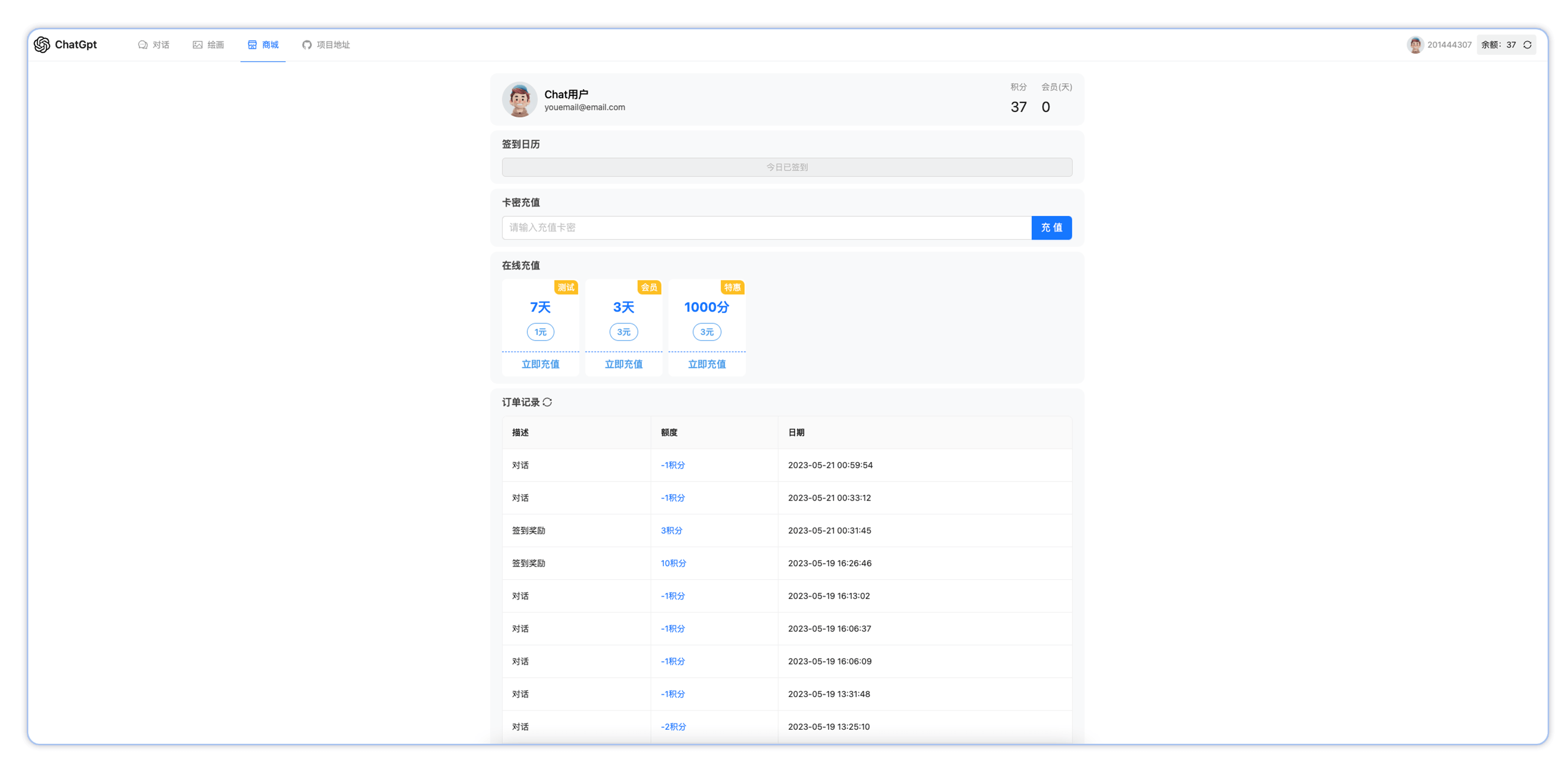This screenshot has height=781, width=1568.
Task: Click the 充值 button for card密
Action: 1051,227
